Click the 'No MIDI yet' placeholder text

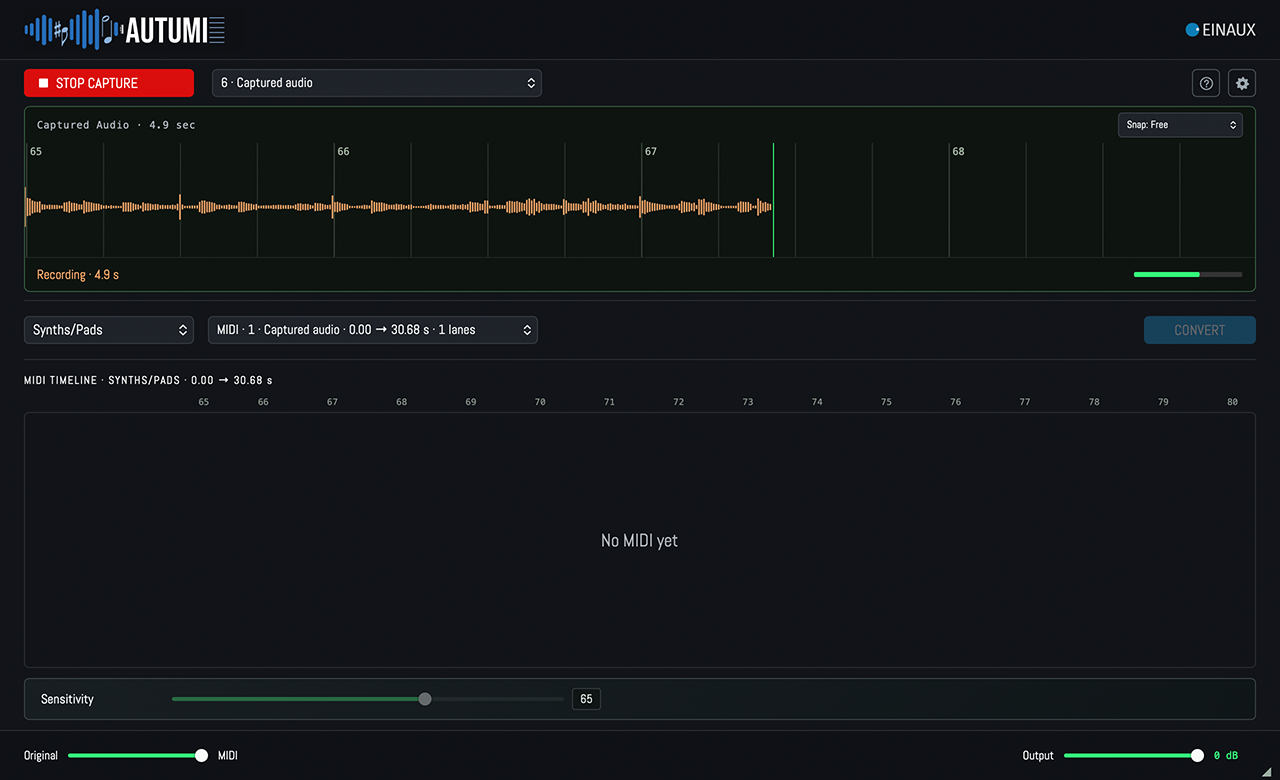click(639, 540)
